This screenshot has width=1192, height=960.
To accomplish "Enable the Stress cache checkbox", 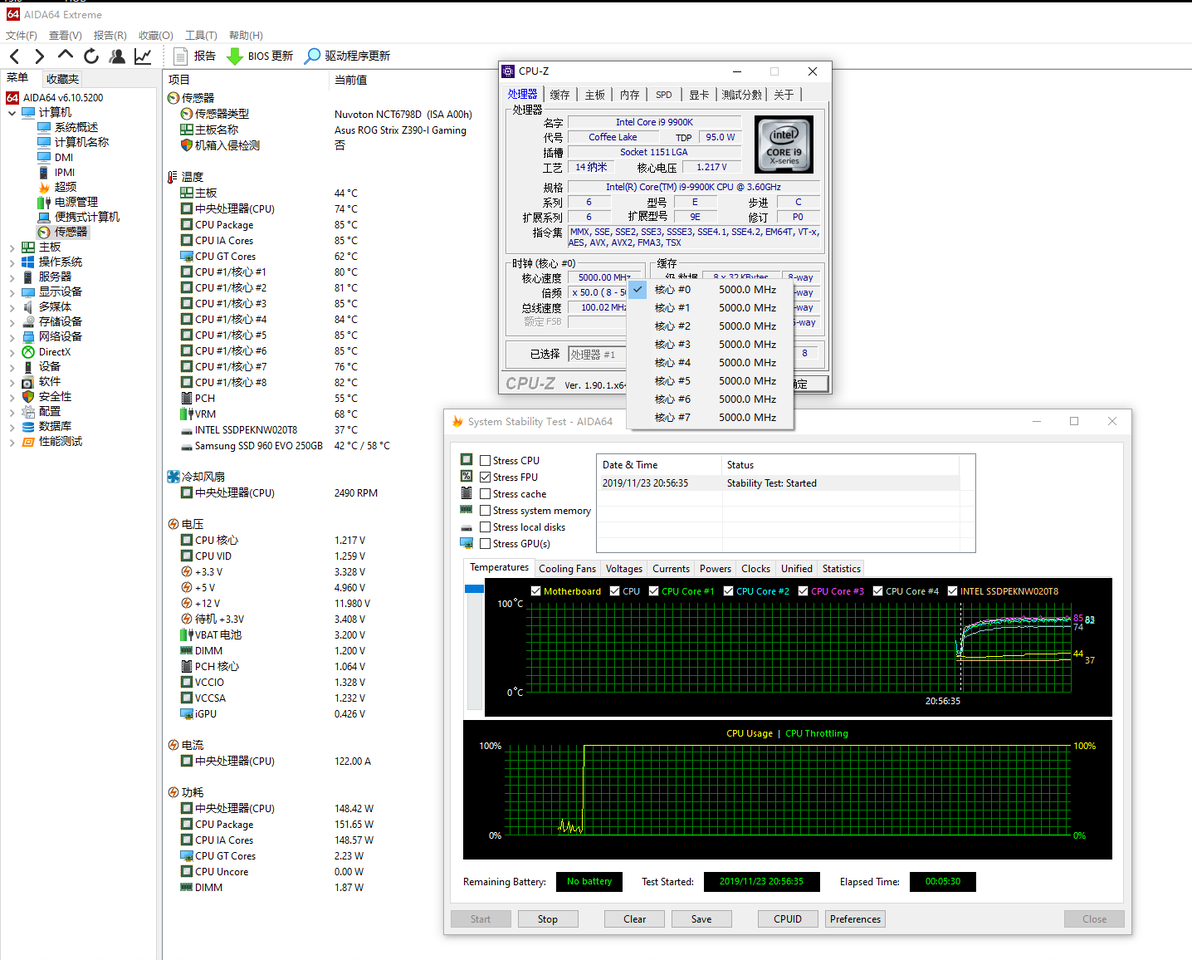I will [485, 493].
